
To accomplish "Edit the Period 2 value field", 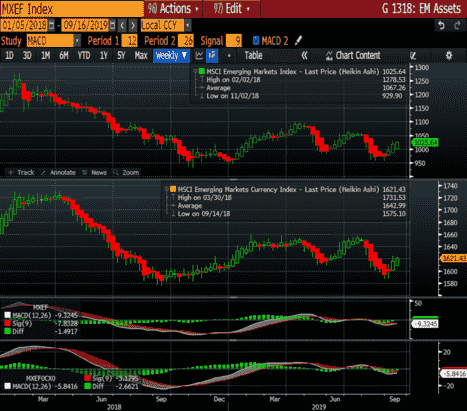I will [186, 41].
